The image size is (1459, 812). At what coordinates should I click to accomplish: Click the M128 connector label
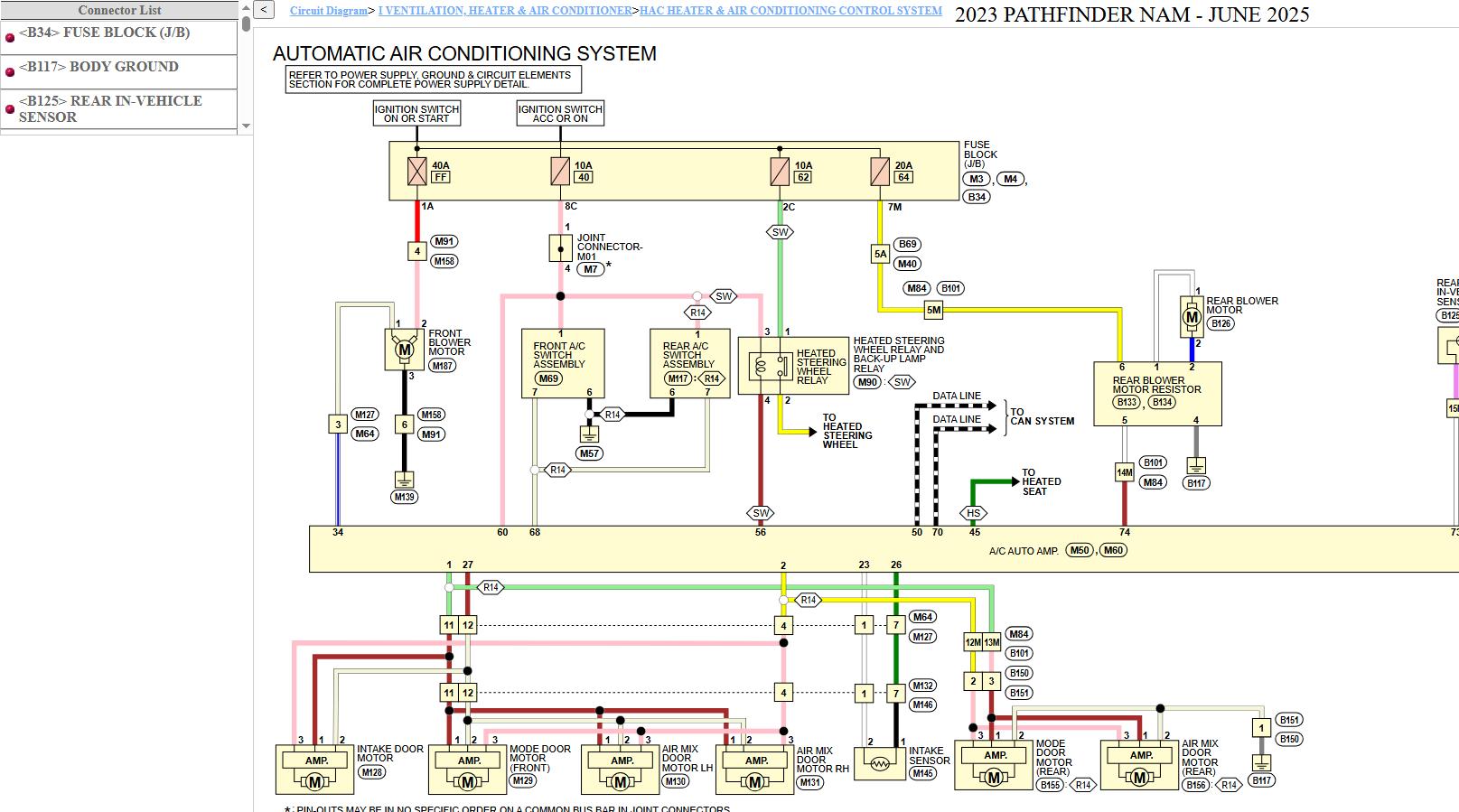pos(371,772)
